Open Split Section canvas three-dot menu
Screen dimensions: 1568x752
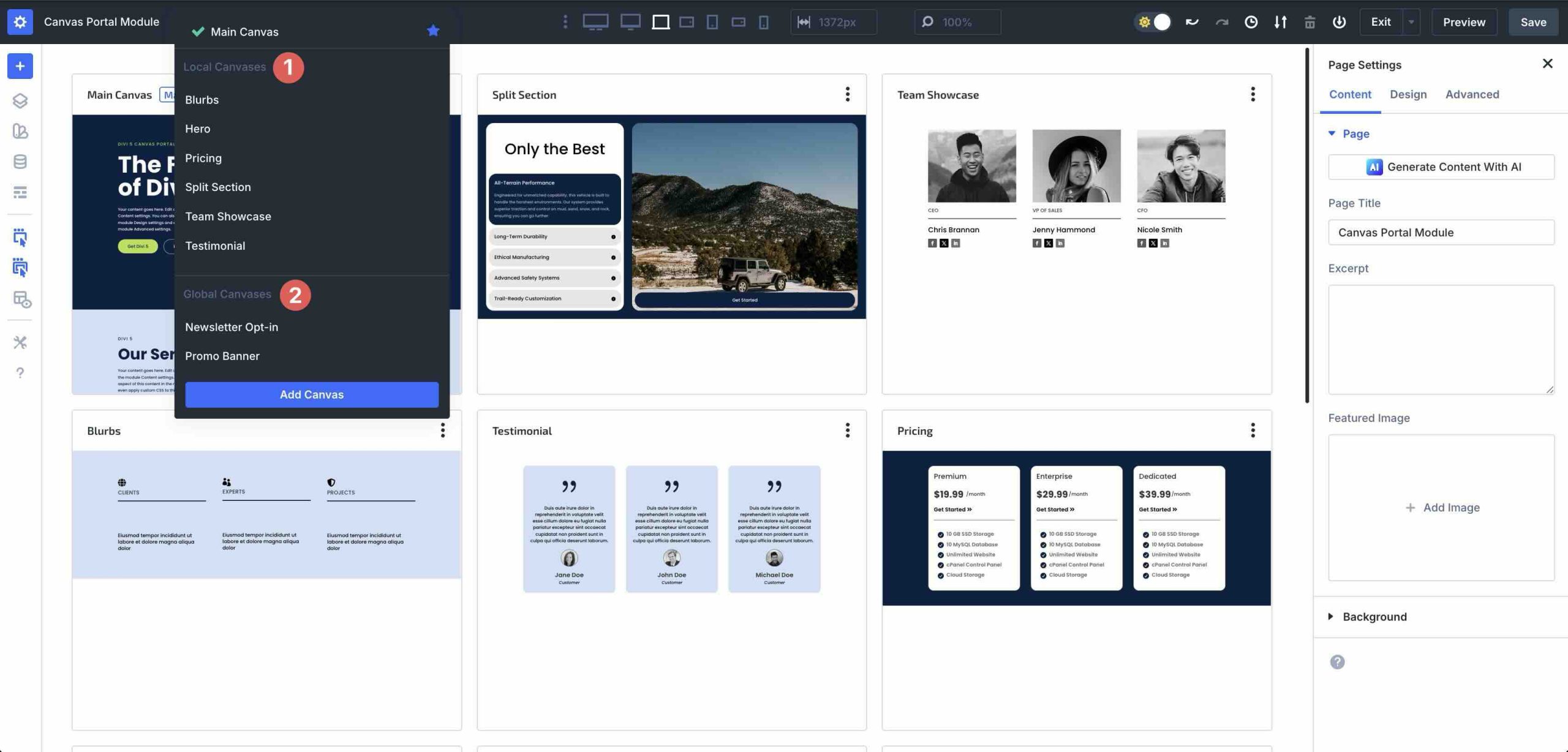(848, 94)
